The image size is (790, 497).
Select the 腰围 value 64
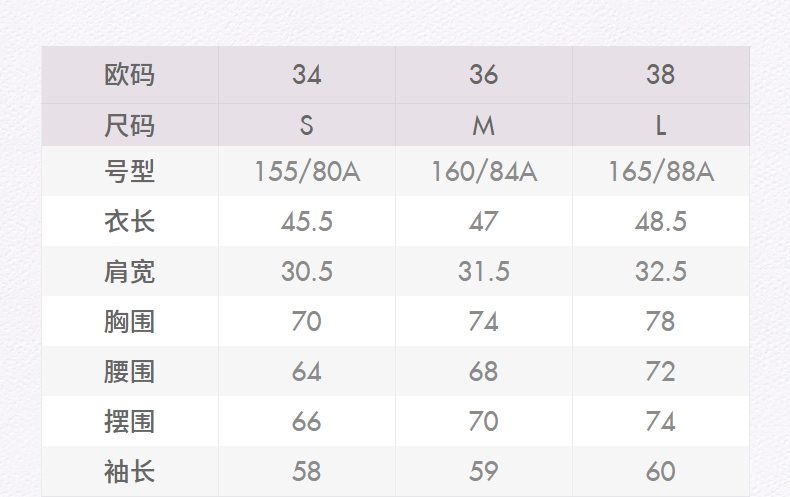coord(307,371)
